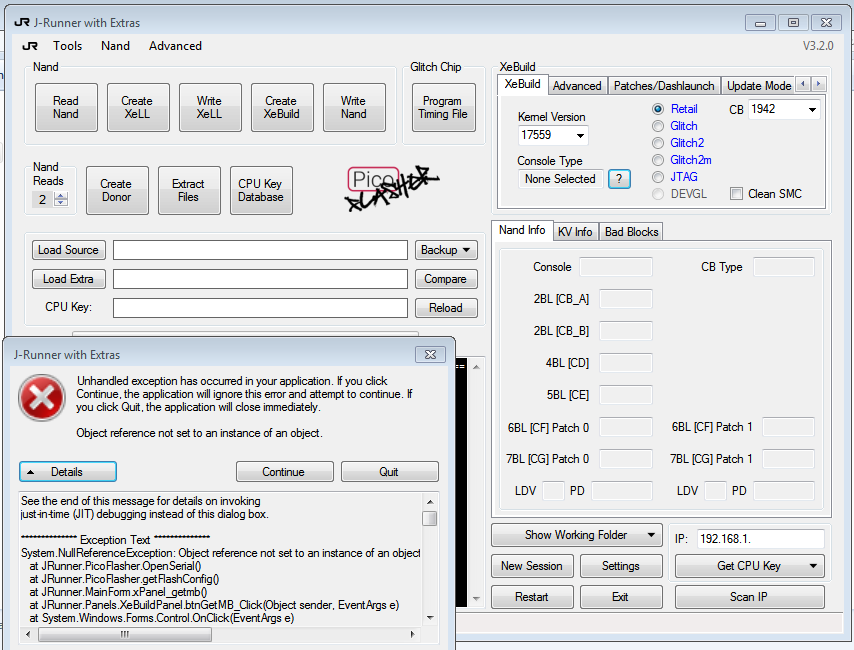
Task: Start a New Session
Action: [532, 566]
